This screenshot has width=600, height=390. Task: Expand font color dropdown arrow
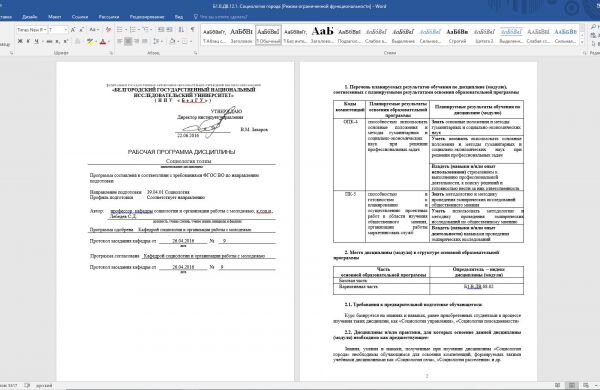click(109, 41)
